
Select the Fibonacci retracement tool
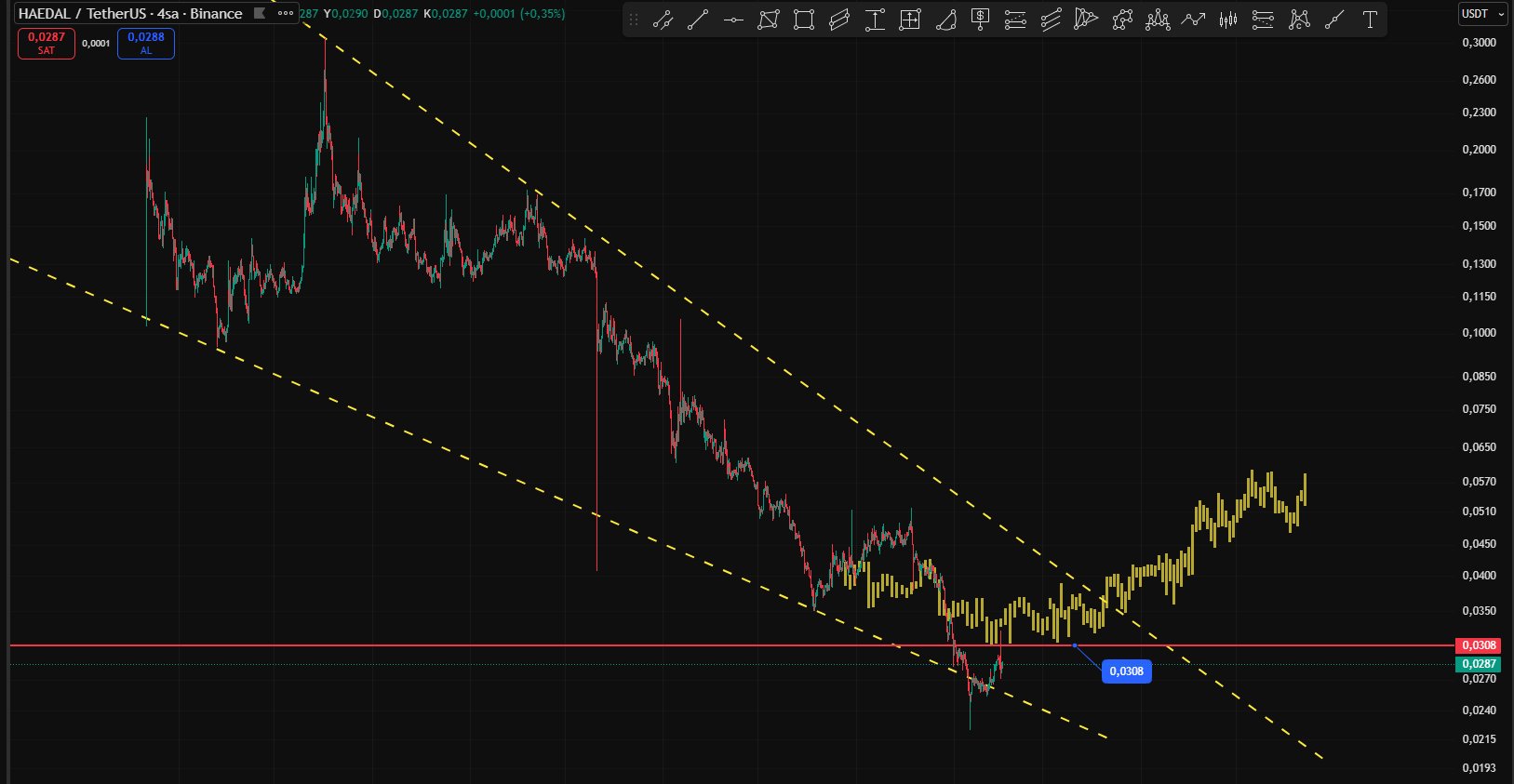point(1016,20)
